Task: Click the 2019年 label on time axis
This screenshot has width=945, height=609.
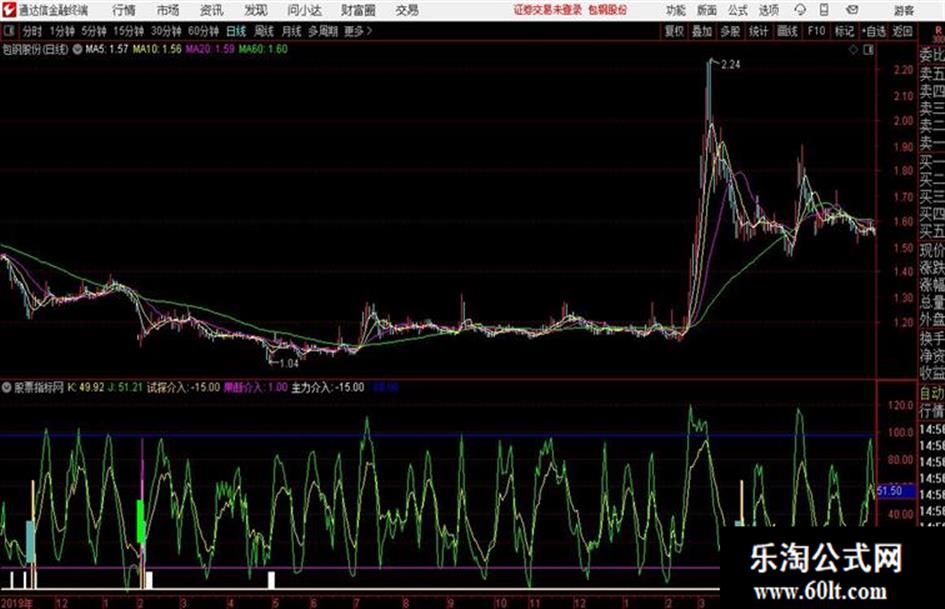Action: (x=17, y=603)
